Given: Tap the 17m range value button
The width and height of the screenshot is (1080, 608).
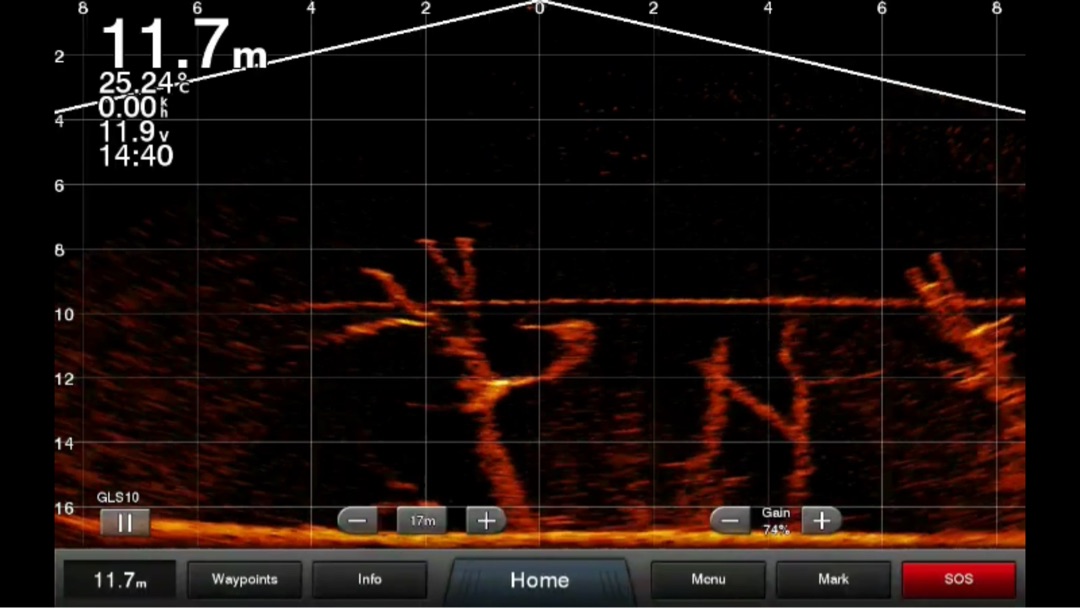Looking at the screenshot, I should (x=422, y=520).
